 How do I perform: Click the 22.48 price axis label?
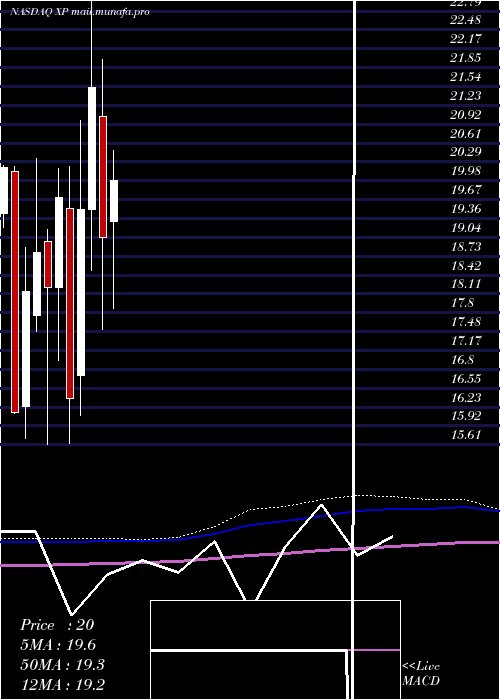(x=466, y=20)
